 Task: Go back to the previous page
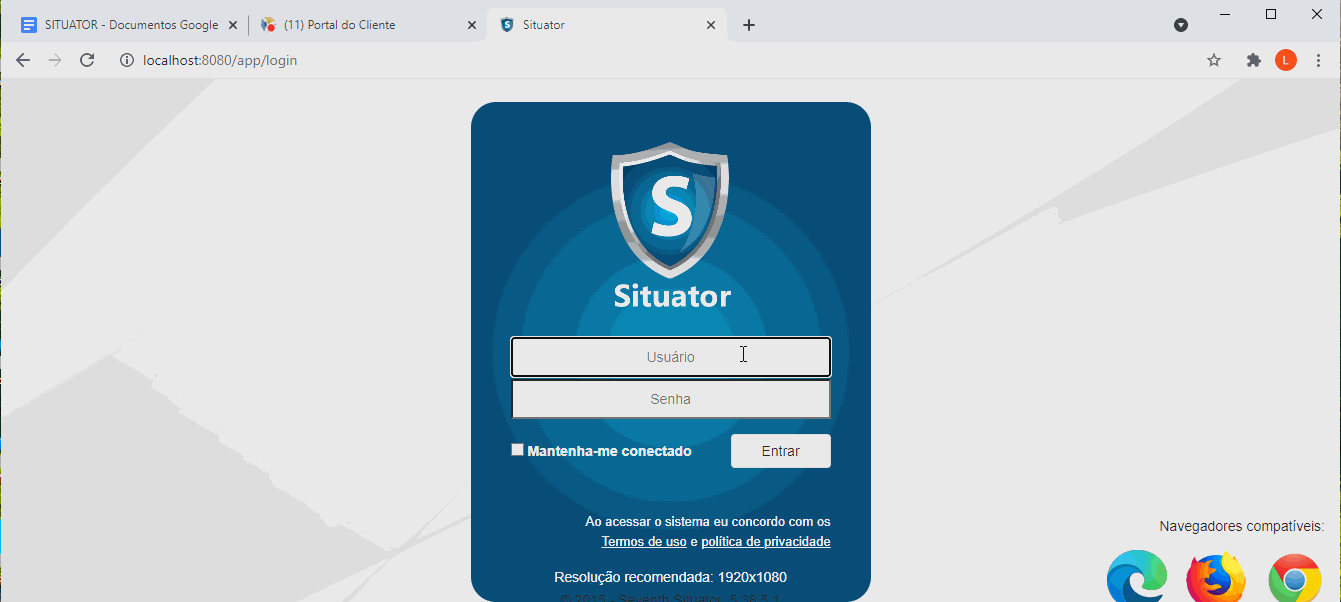(x=23, y=60)
